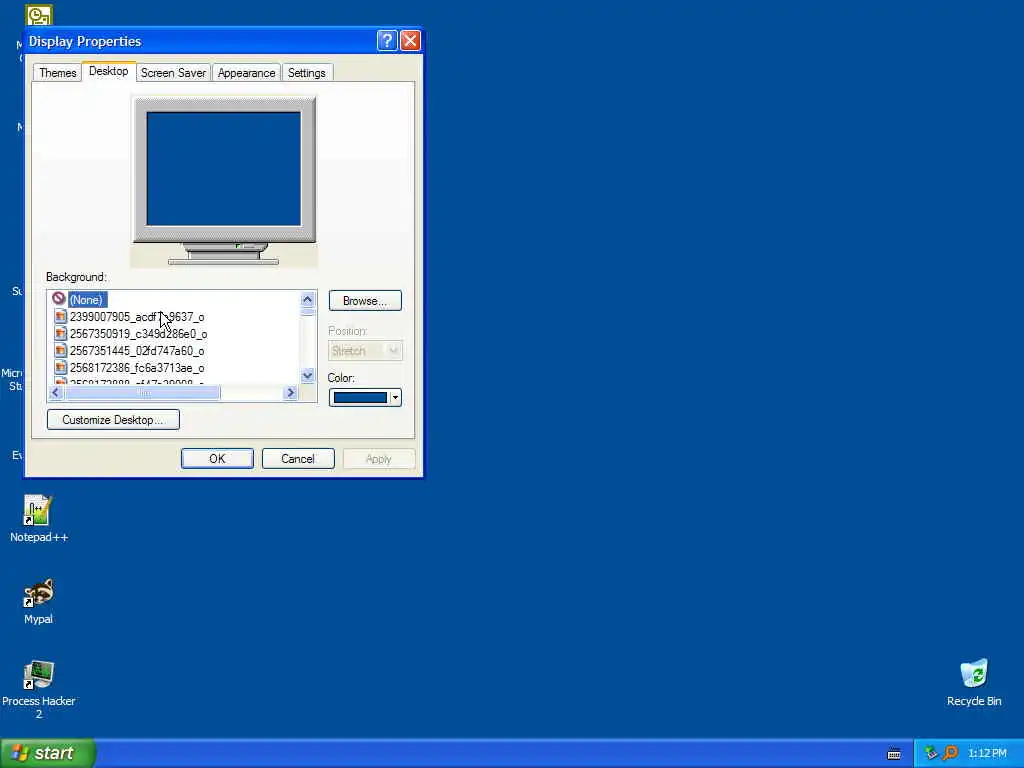Choose background 2567351445_02fd747a60_o
Image resolution: width=1024 pixels, height=768 pixels.
136,351
